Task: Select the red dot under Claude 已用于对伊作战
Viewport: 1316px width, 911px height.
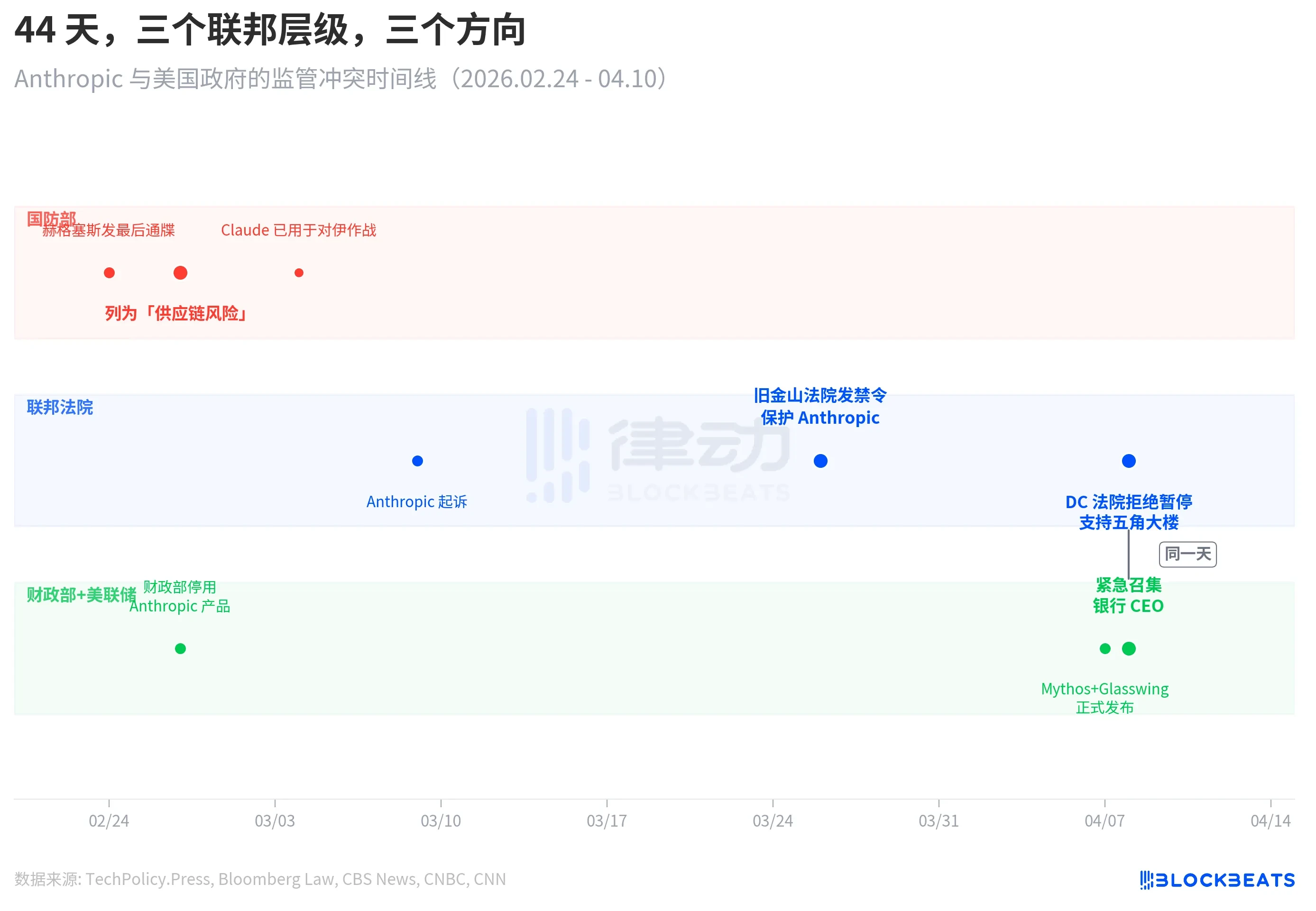Action: pos(299,273)
